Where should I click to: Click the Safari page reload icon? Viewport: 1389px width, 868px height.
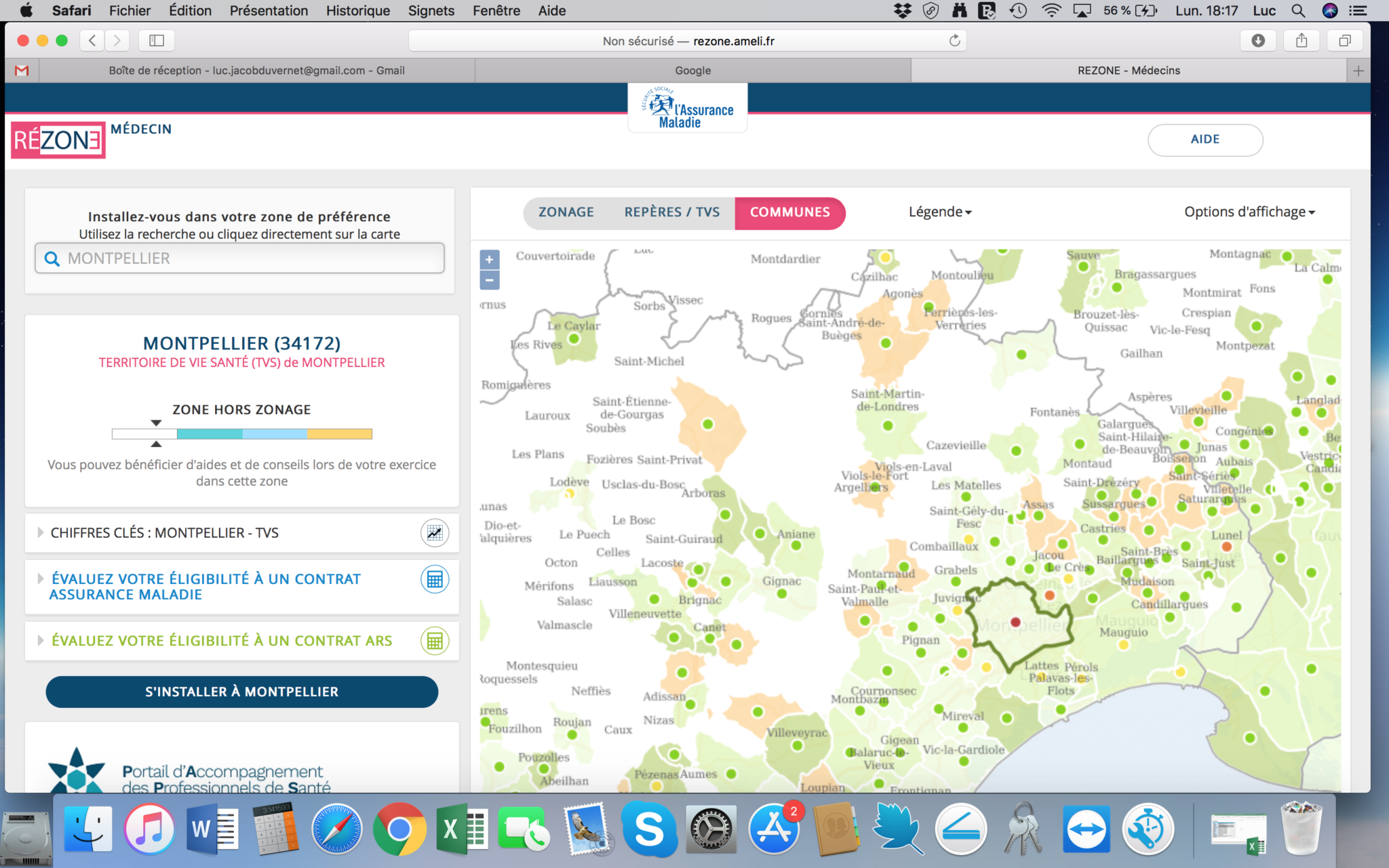(x=954, y=41)
